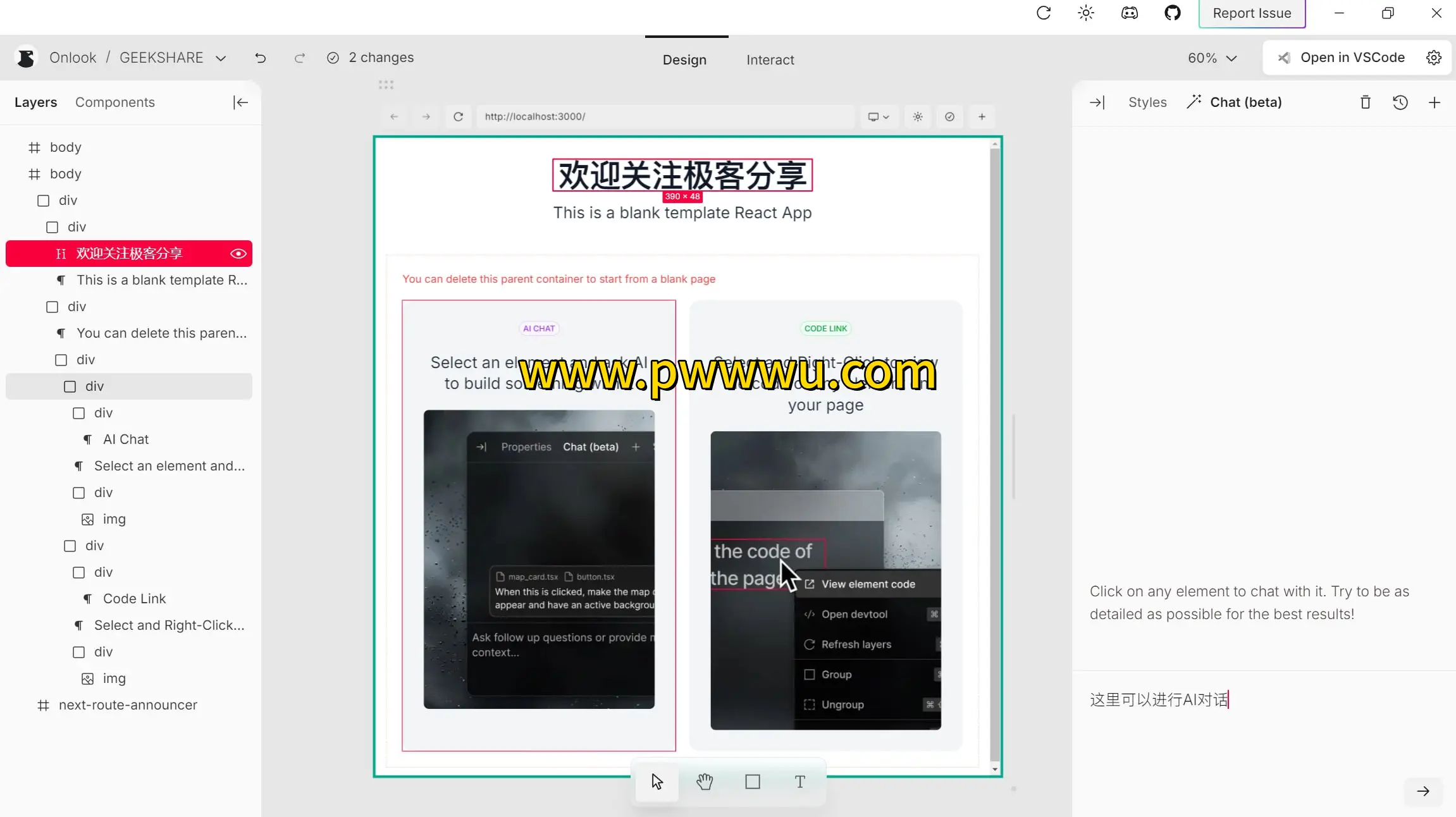Open the GitHub icon link
Viewport: 1456px width, 817px height.
1173,13
